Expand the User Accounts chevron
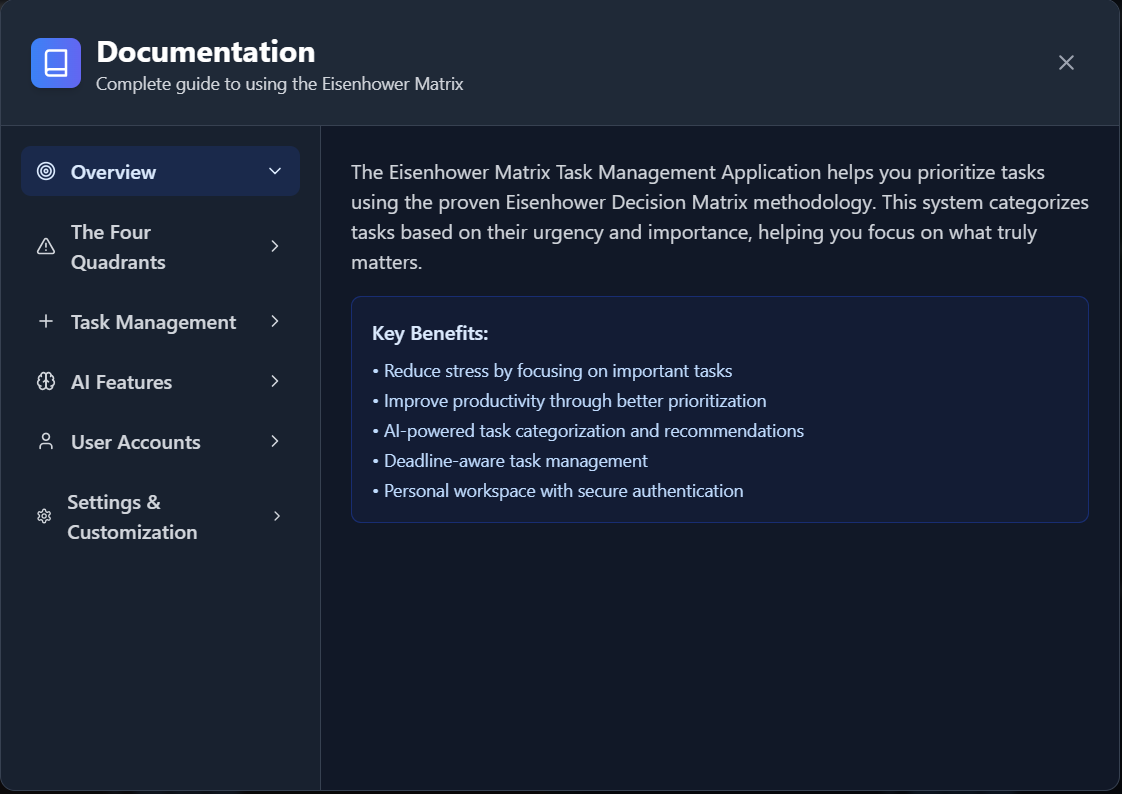Viewport: 1122px width, 794px height. (275, 441)
